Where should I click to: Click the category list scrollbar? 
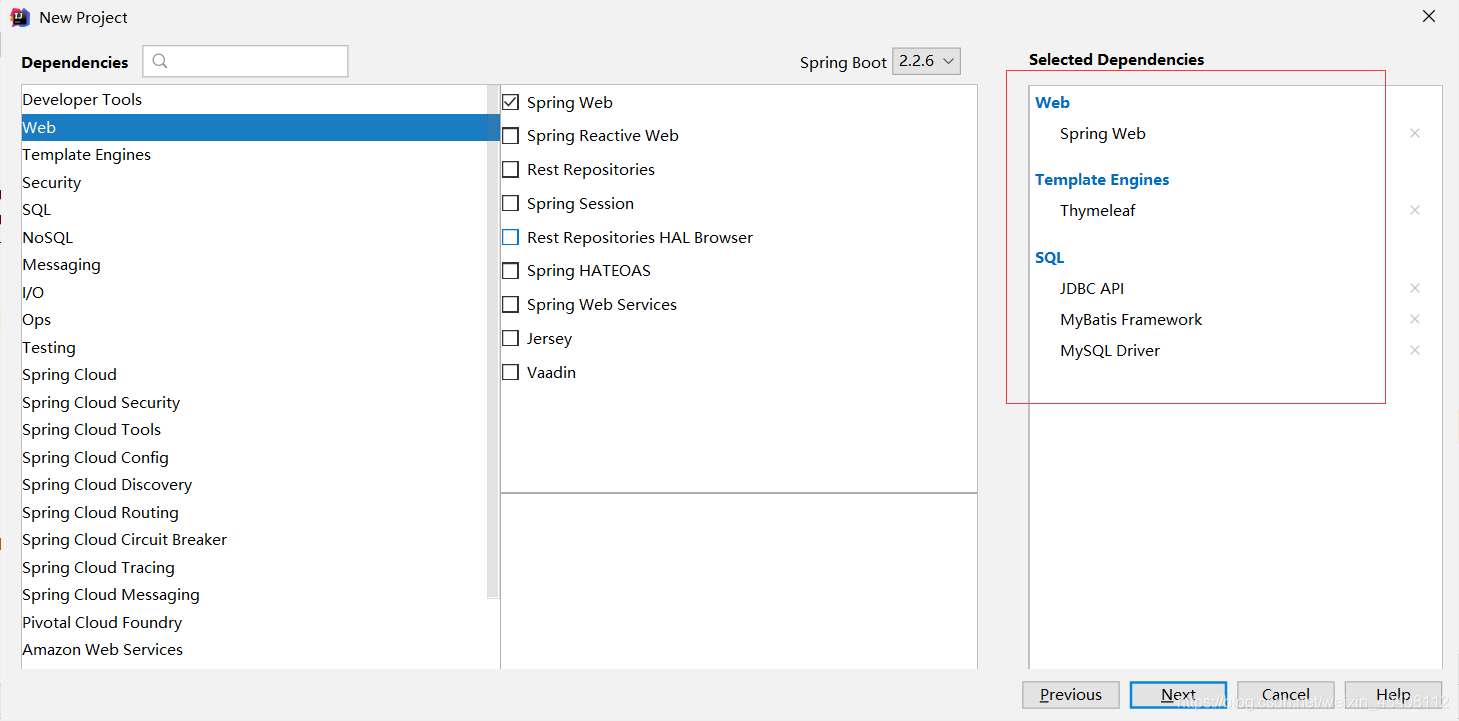(493, 342)
